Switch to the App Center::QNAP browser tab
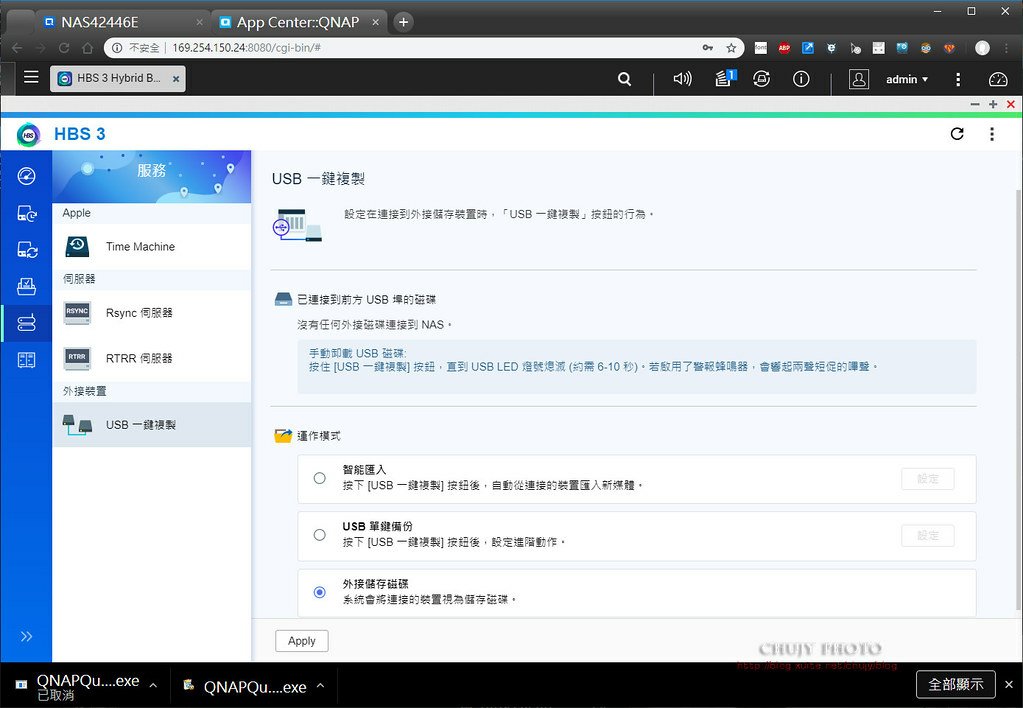 tap(299, 22)
